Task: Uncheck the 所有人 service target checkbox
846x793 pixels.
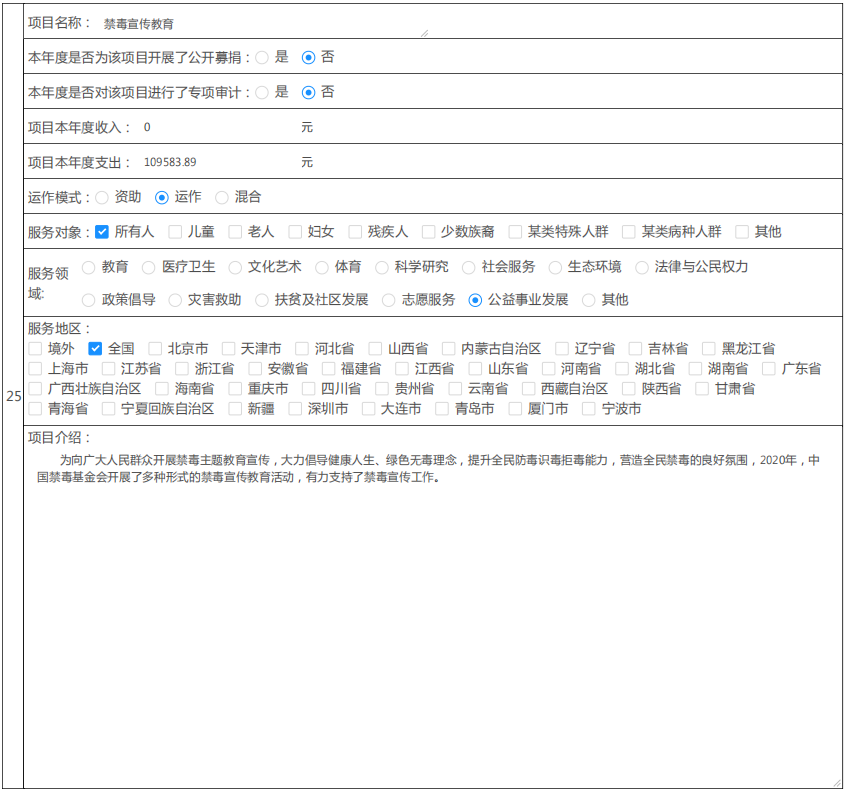Action: 102,232
